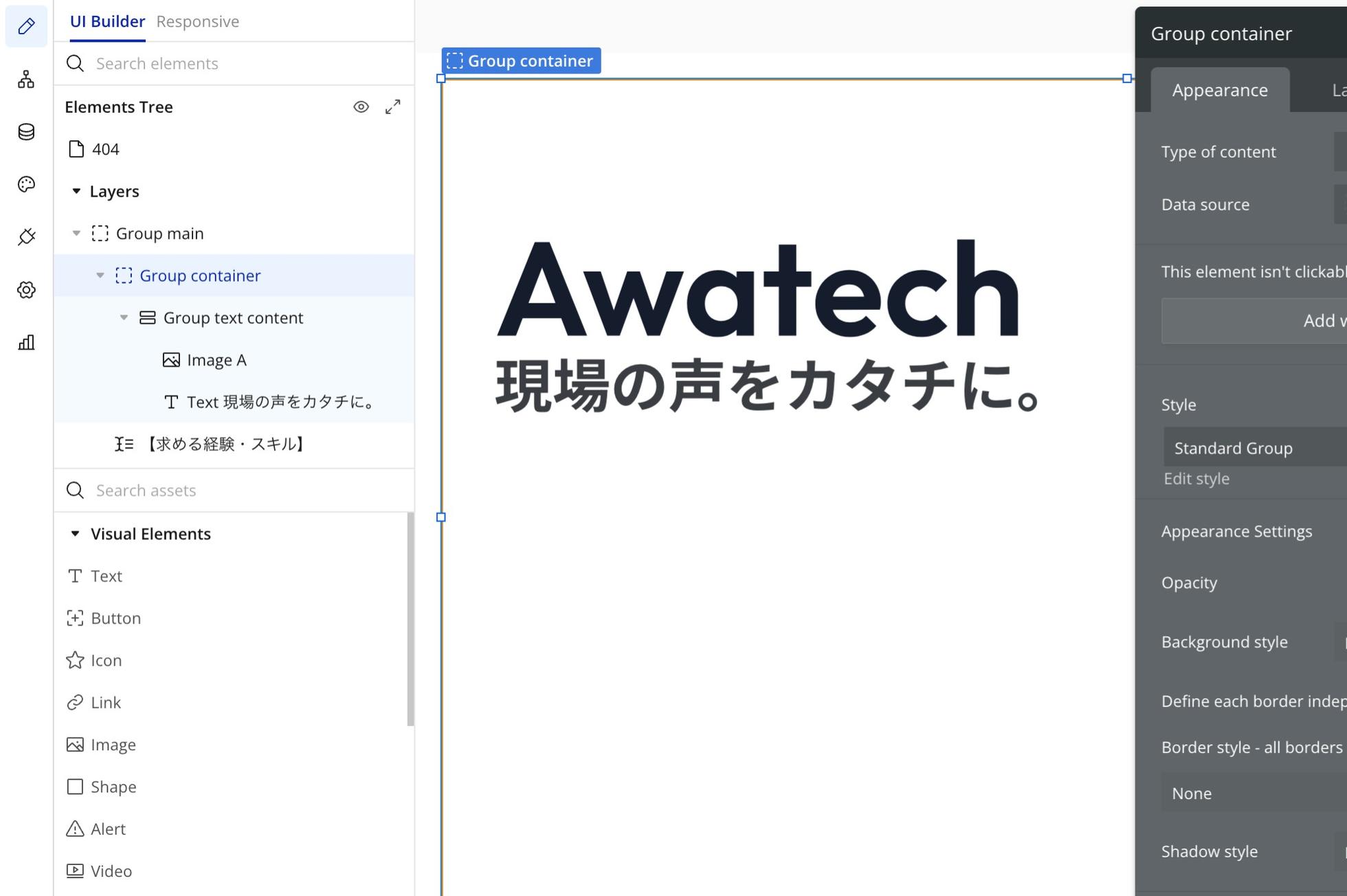The image size is (1347, 896).
Task: Open the Workflow tab icon in sidebar
Action: tap(26, 79)
